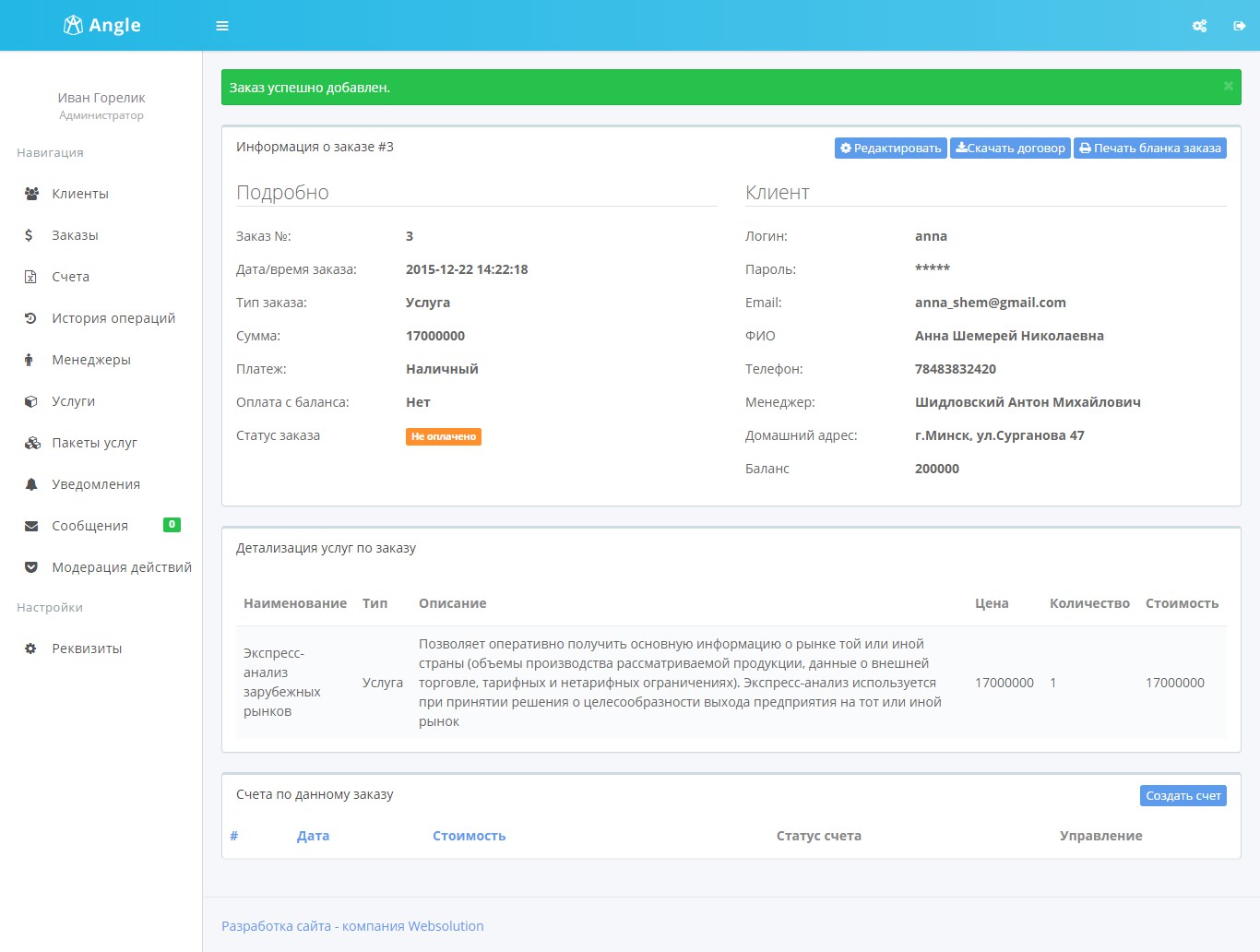Image resolution: width=1260 pixels, height=952 pixels.
Task: Click the logout icon in top bar
Action: coord(1240,26)
